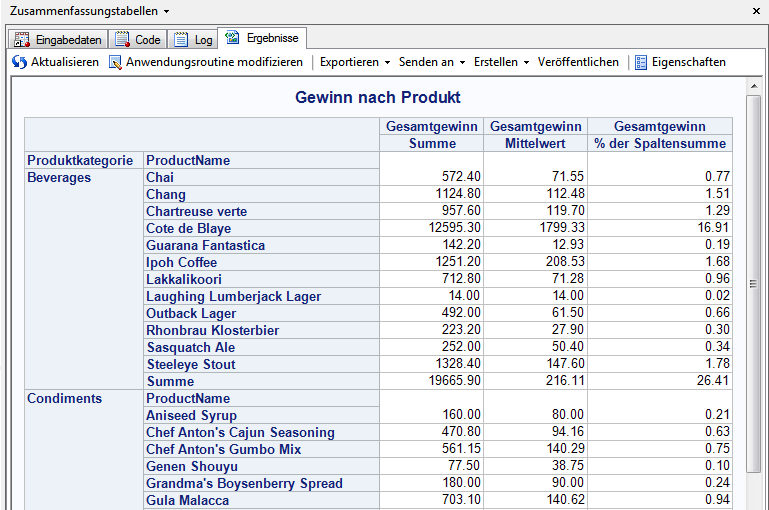Click Grandma's Boysenberry Spread label

(x=244, y=484)
